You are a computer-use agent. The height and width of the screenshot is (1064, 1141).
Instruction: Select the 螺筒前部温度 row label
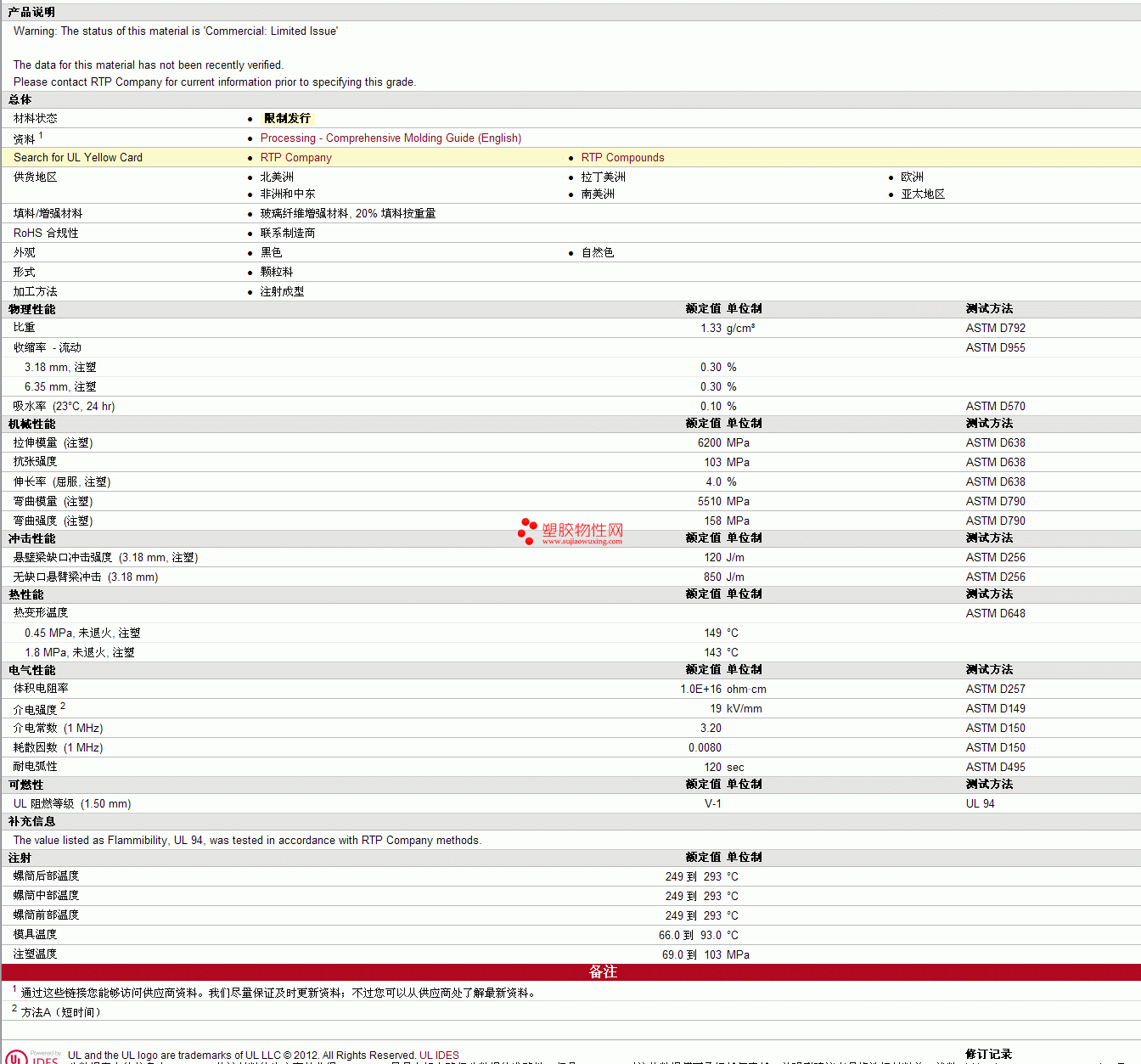[46, 915]
